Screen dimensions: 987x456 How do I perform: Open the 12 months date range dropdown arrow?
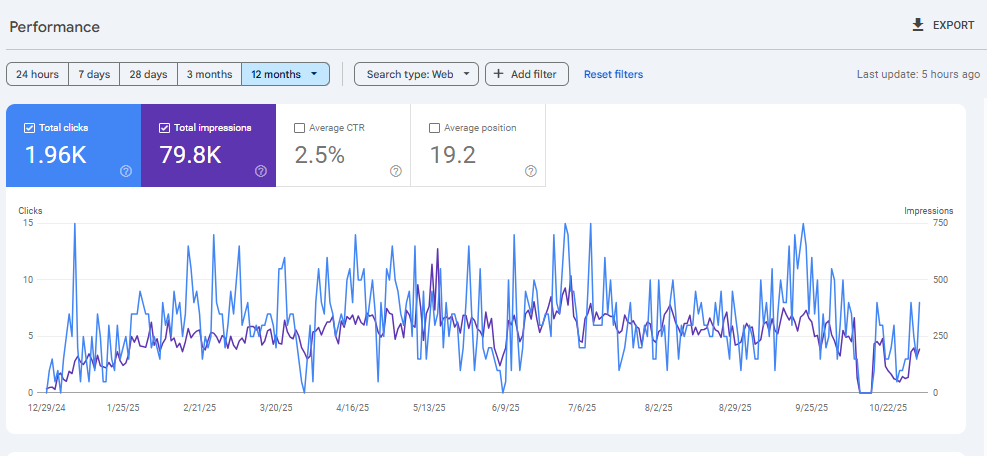314,74
